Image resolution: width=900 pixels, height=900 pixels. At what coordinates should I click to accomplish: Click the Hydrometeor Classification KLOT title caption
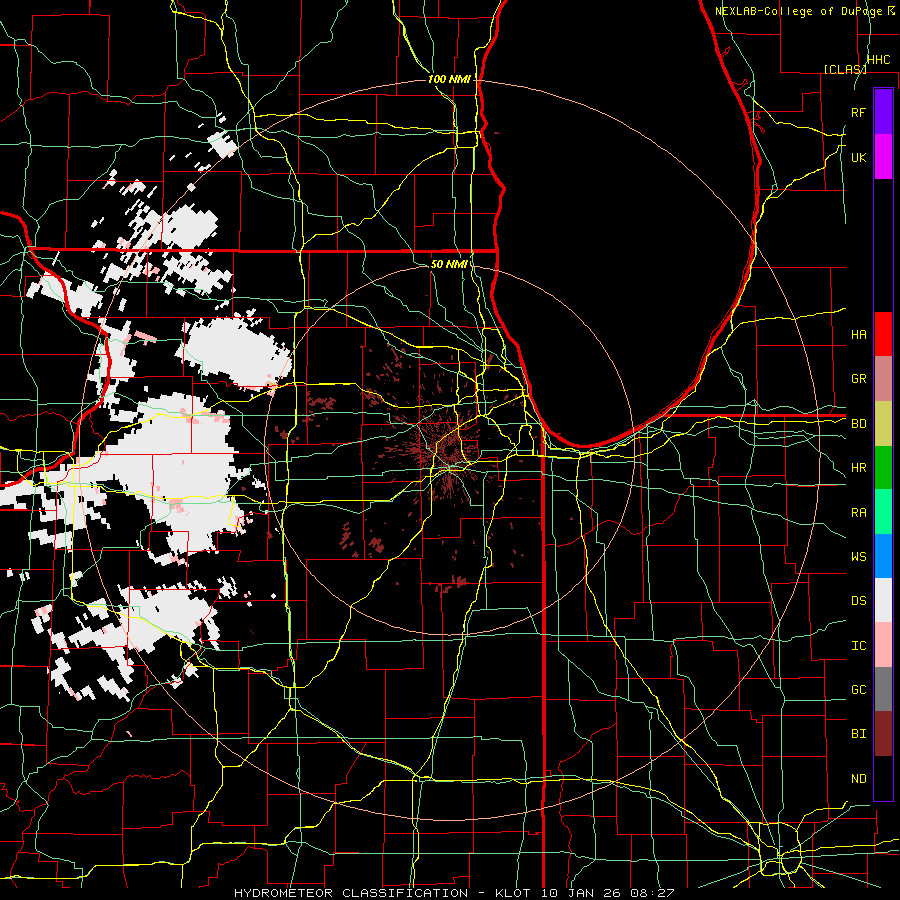tap(454, 893)
